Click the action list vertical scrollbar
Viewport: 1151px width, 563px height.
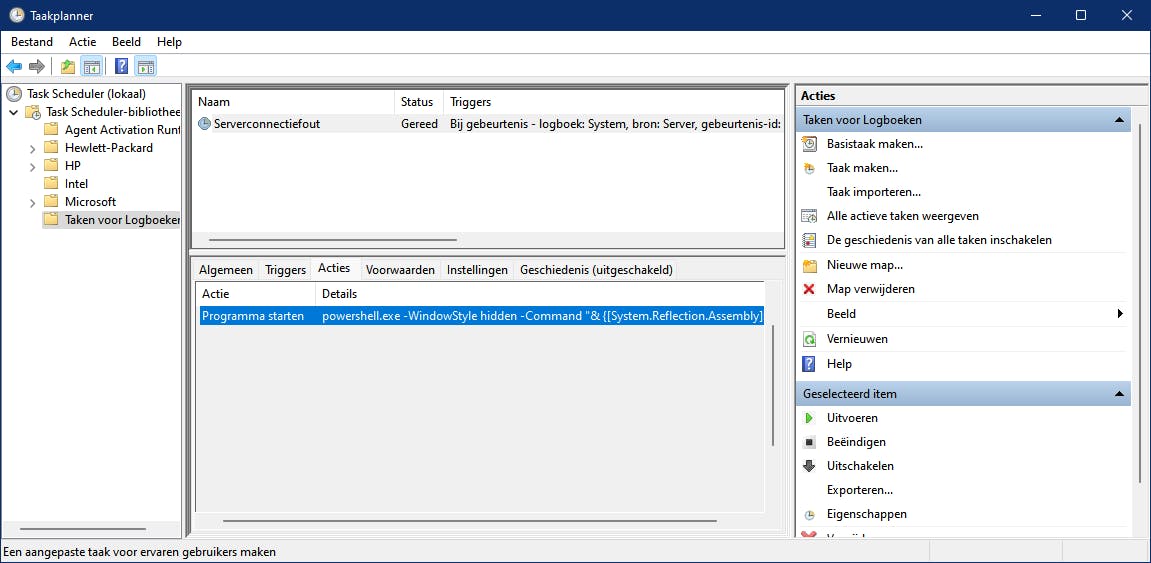(x=773, y=385)
